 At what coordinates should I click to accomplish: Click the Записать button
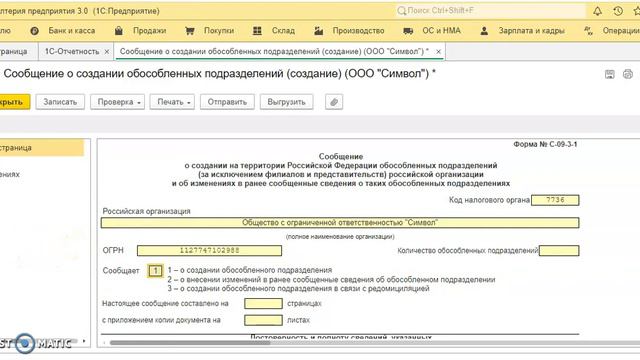tap(60, 102)
